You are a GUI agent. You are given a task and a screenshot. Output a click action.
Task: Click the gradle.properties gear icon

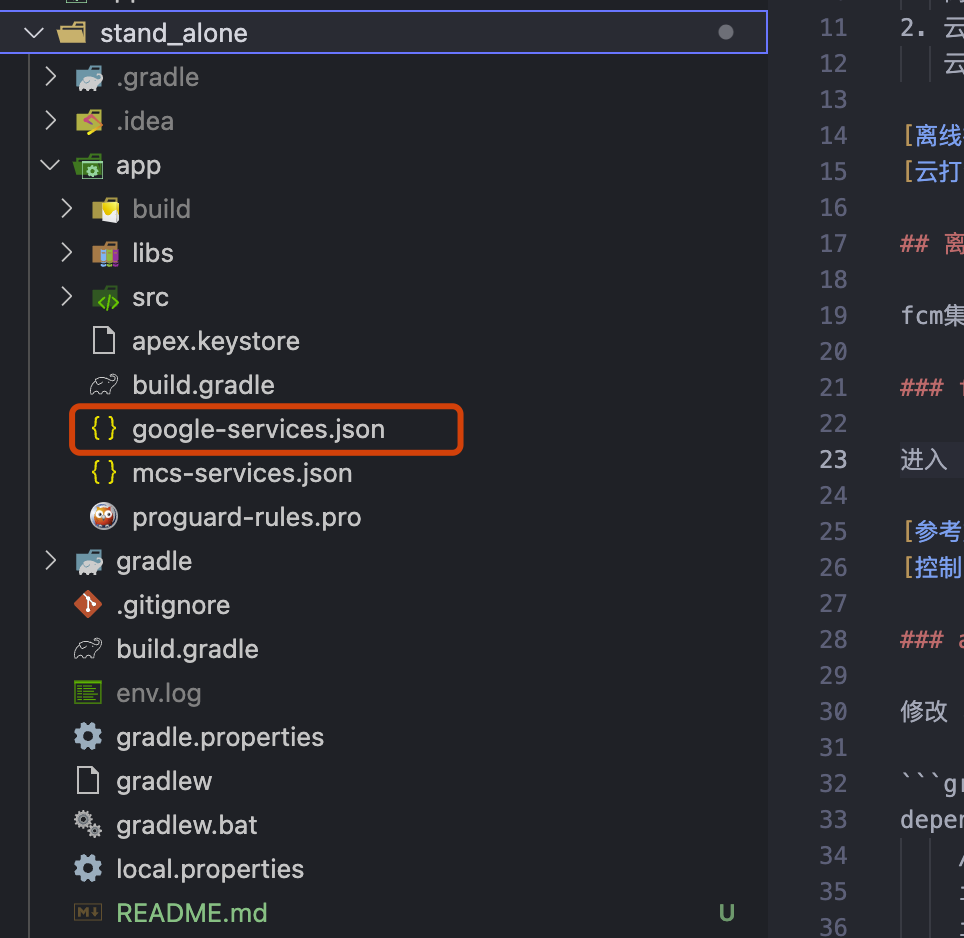click(x=88, y=737)
